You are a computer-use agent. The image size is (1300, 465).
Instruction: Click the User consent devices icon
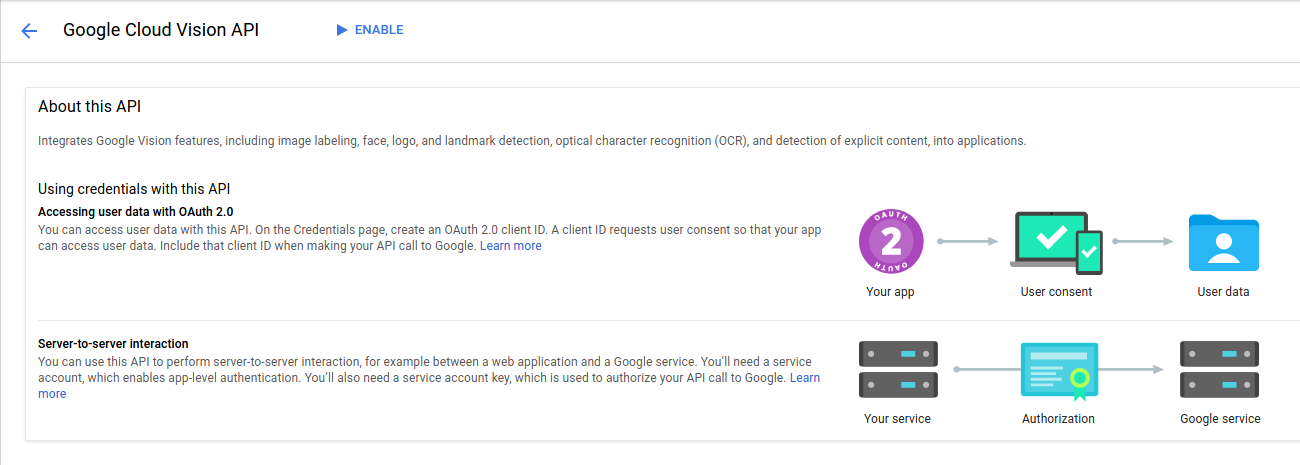(1056, 242)
